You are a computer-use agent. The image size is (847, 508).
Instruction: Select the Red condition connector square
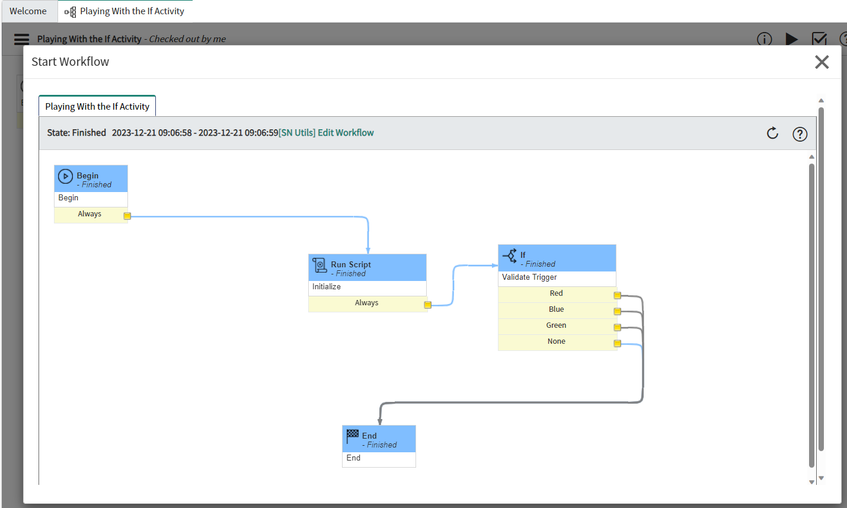[x=617, y=295]
